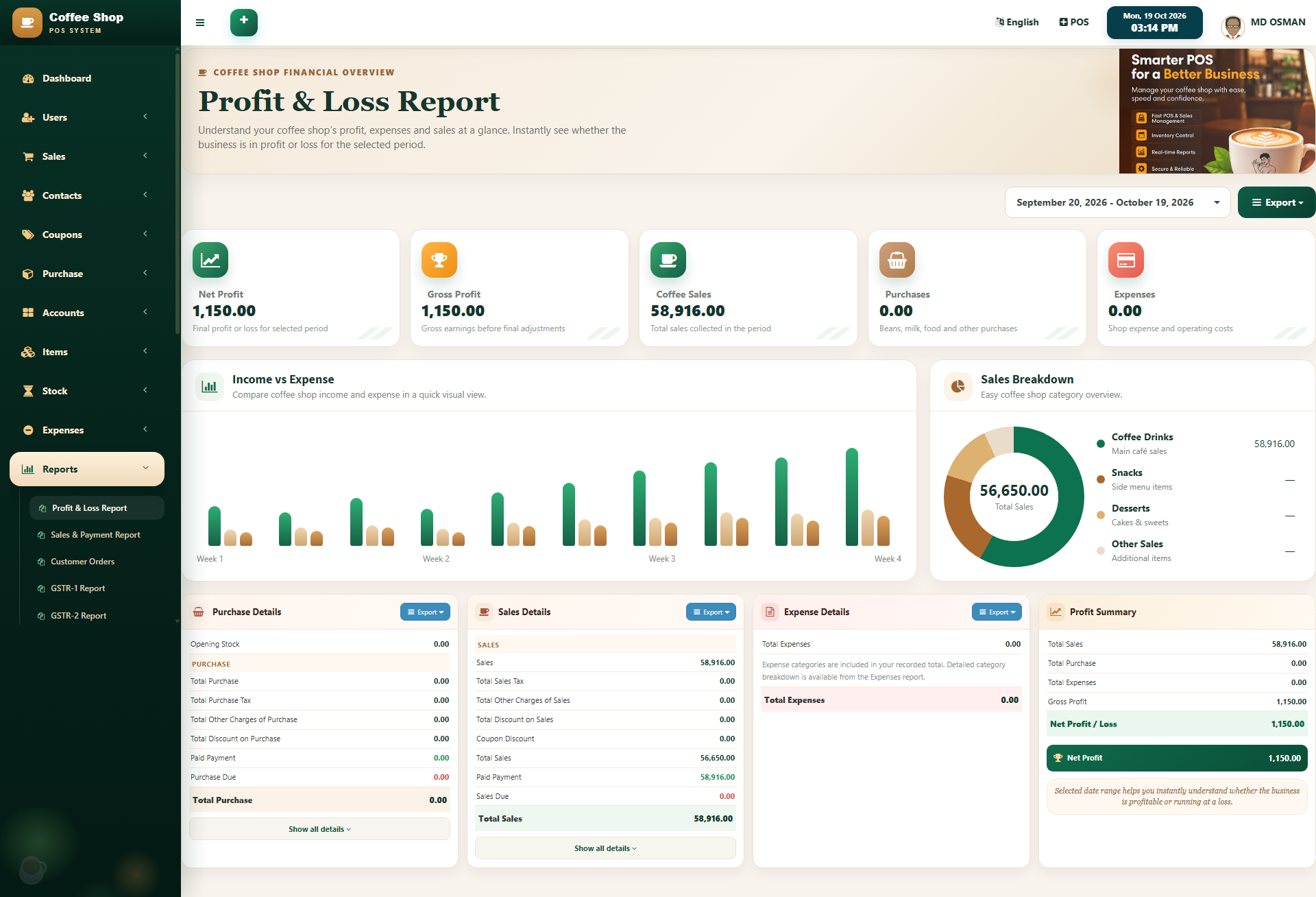The width and height of the screenshot is (1316, 897).
Task: Expand the Sales sidebar menu
Action: [87, 156]
